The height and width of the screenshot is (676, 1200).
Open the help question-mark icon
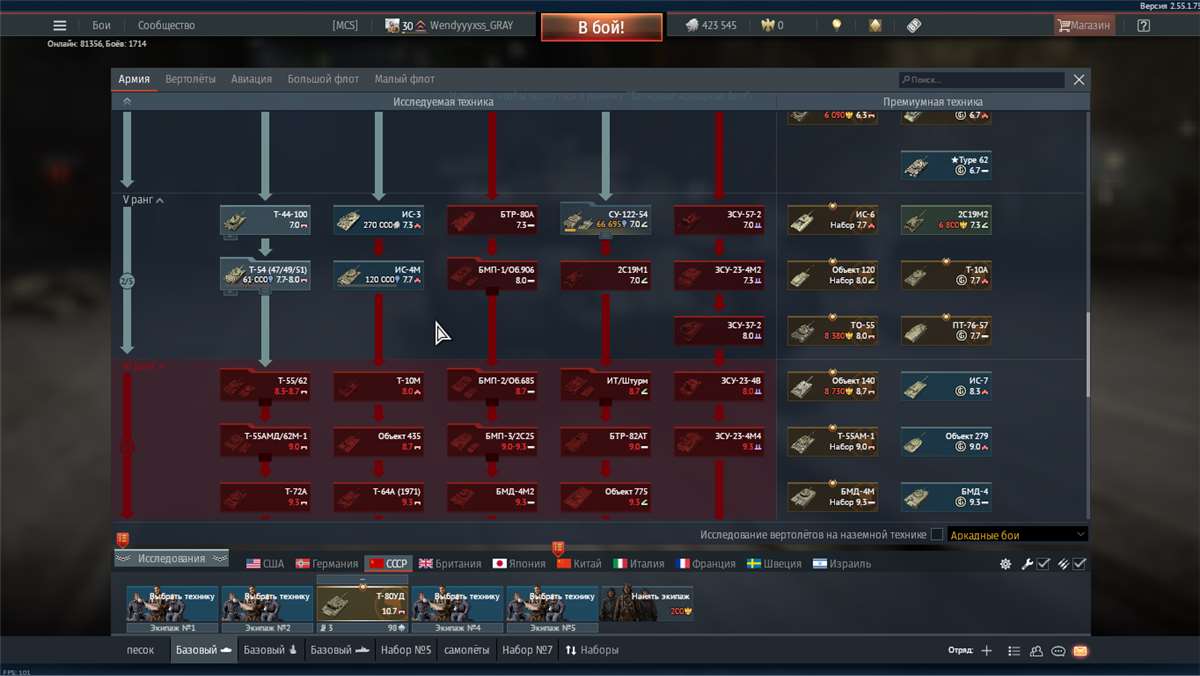click(x=1144, y=25)
